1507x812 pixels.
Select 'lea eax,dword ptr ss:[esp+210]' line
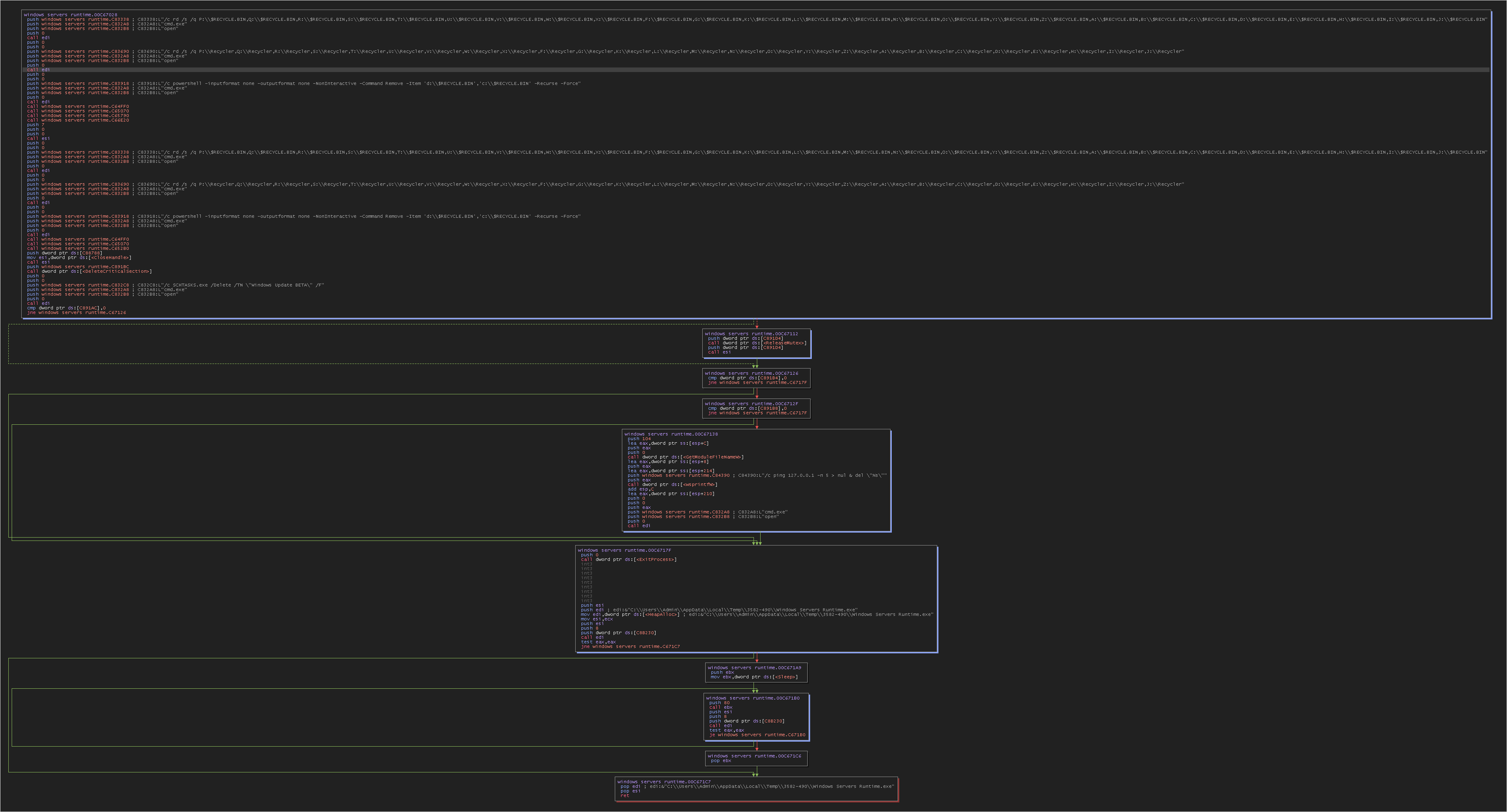click(x=671, y=493)
